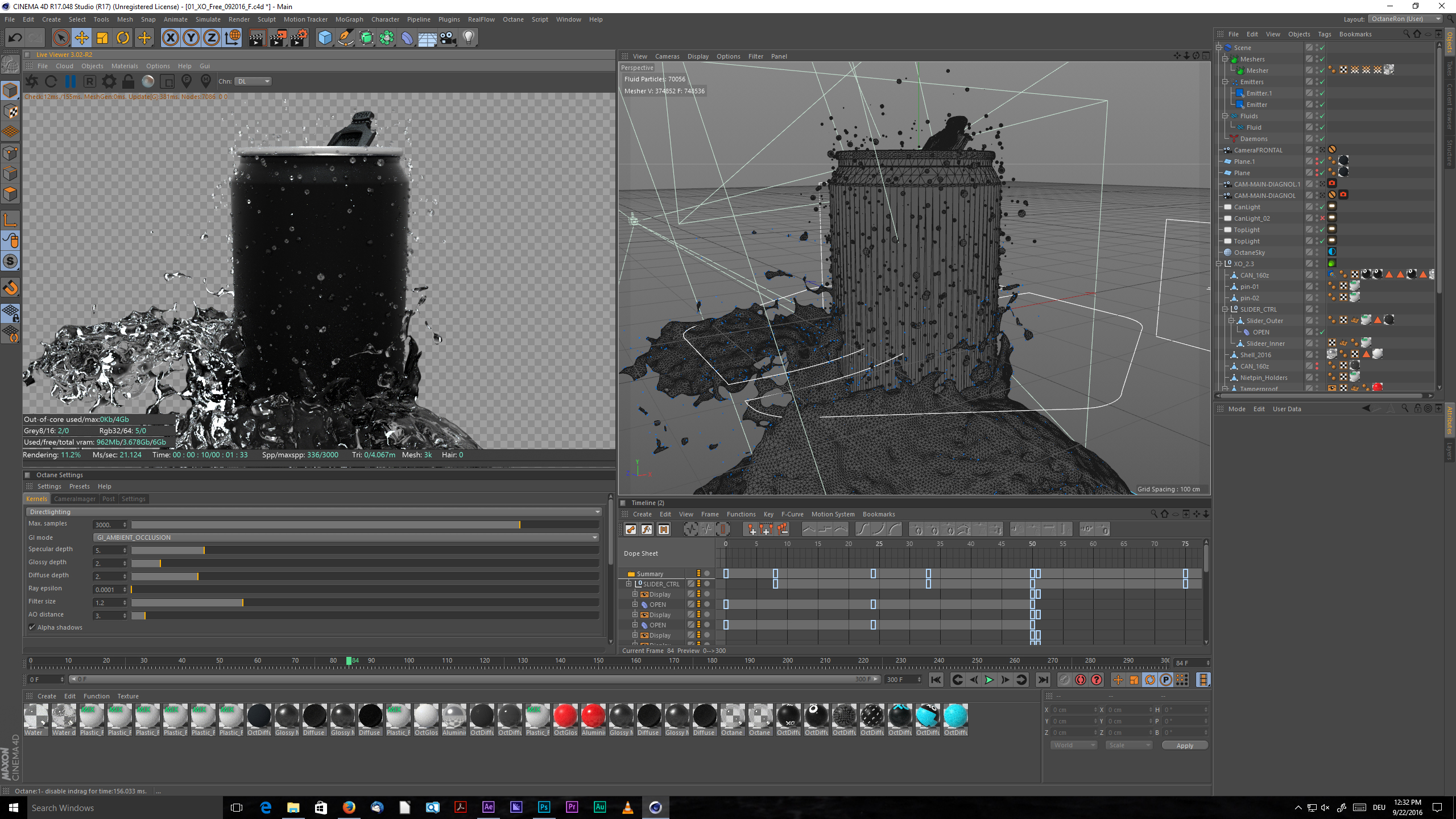Toggle the Y axis lock
This screenshot has height=819, width=1456.
[x=191, y=38]
